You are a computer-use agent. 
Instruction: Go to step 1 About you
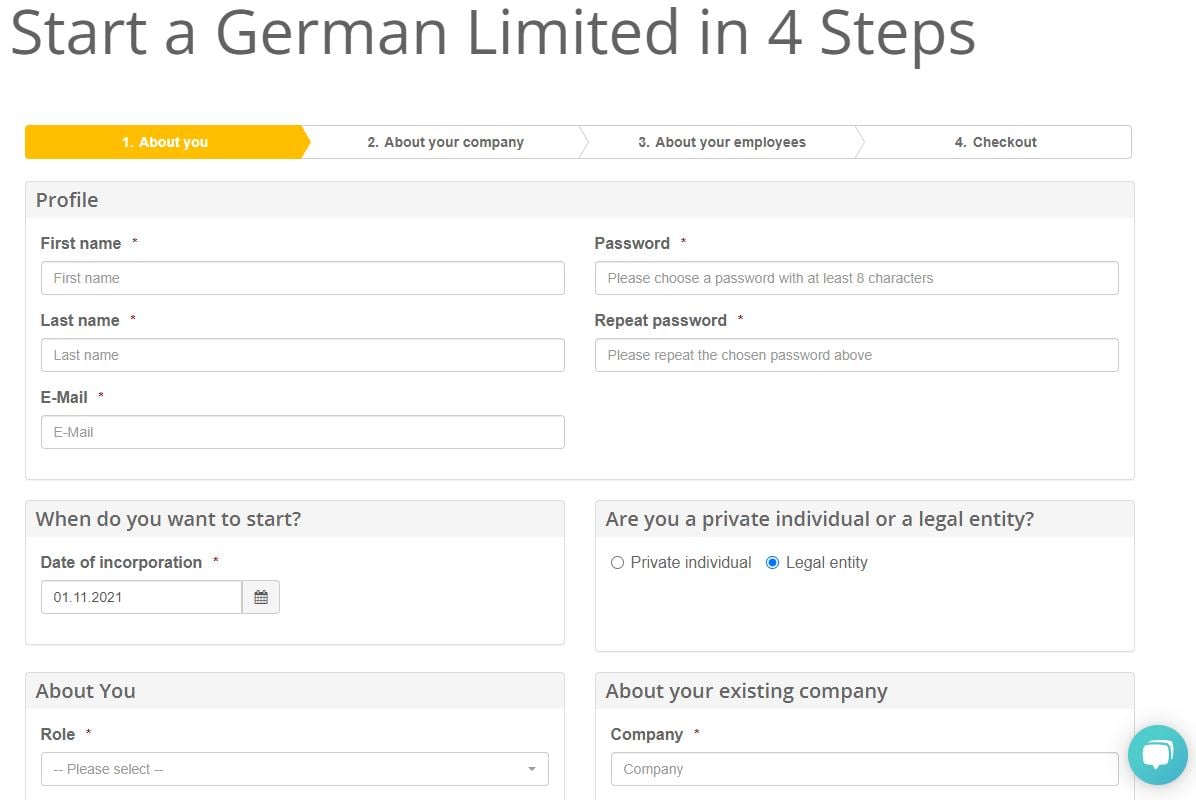click(165, 142)
